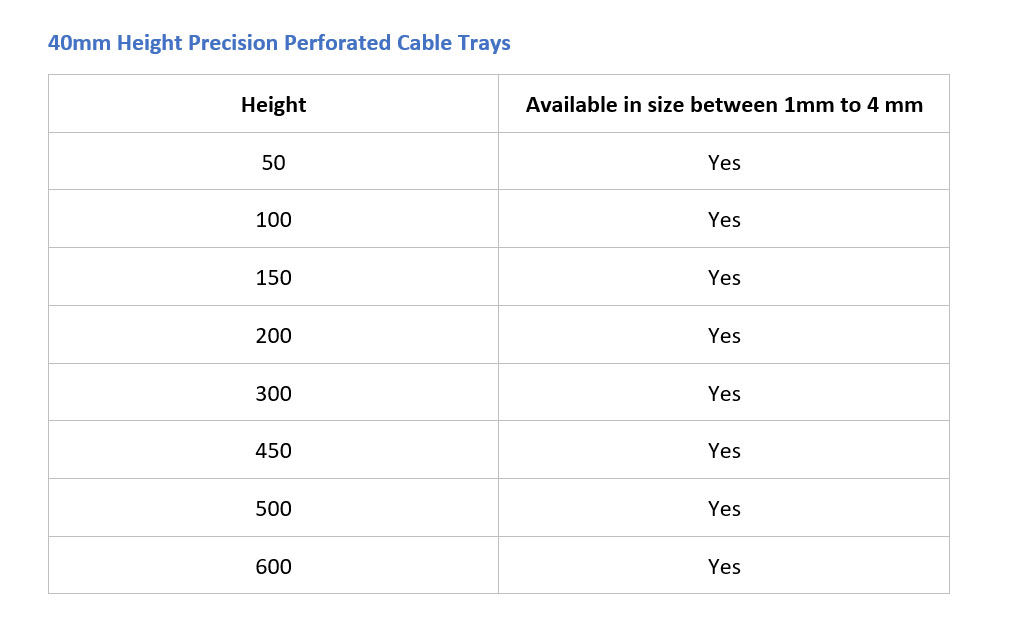Click the height value 100 cell
Viewport: 1013px width, 640px height.
click(273, 220)
